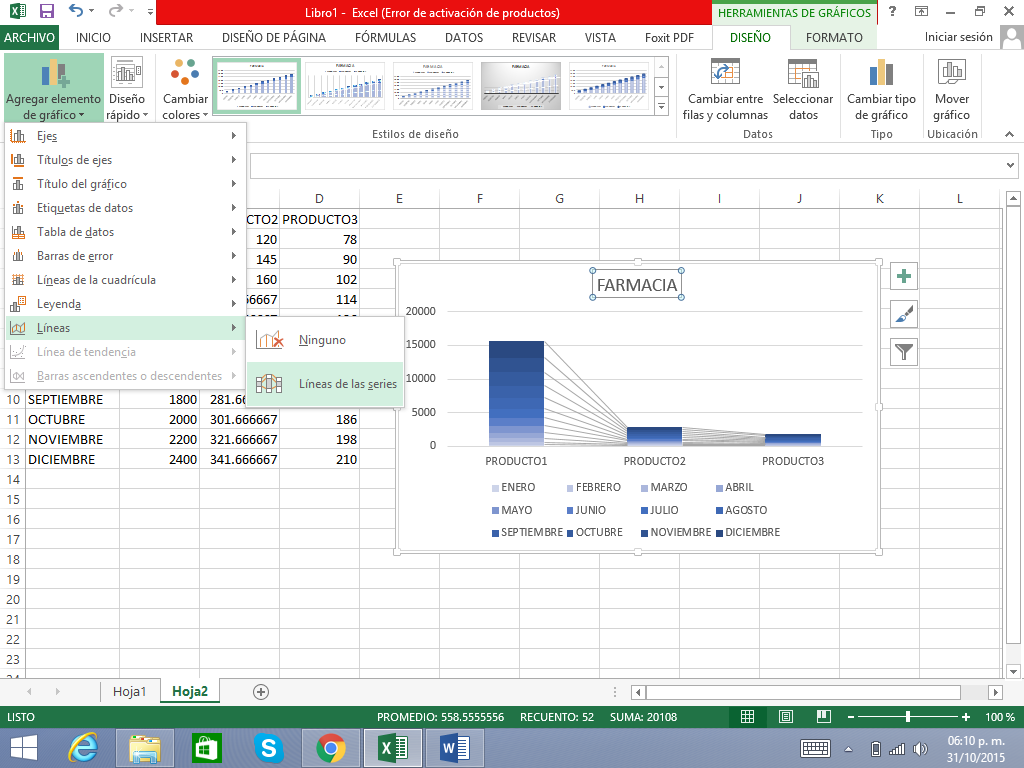Viewport: 1024px width, 768px height.
Task: Select page break preview view button
Action: pos(822,717)
